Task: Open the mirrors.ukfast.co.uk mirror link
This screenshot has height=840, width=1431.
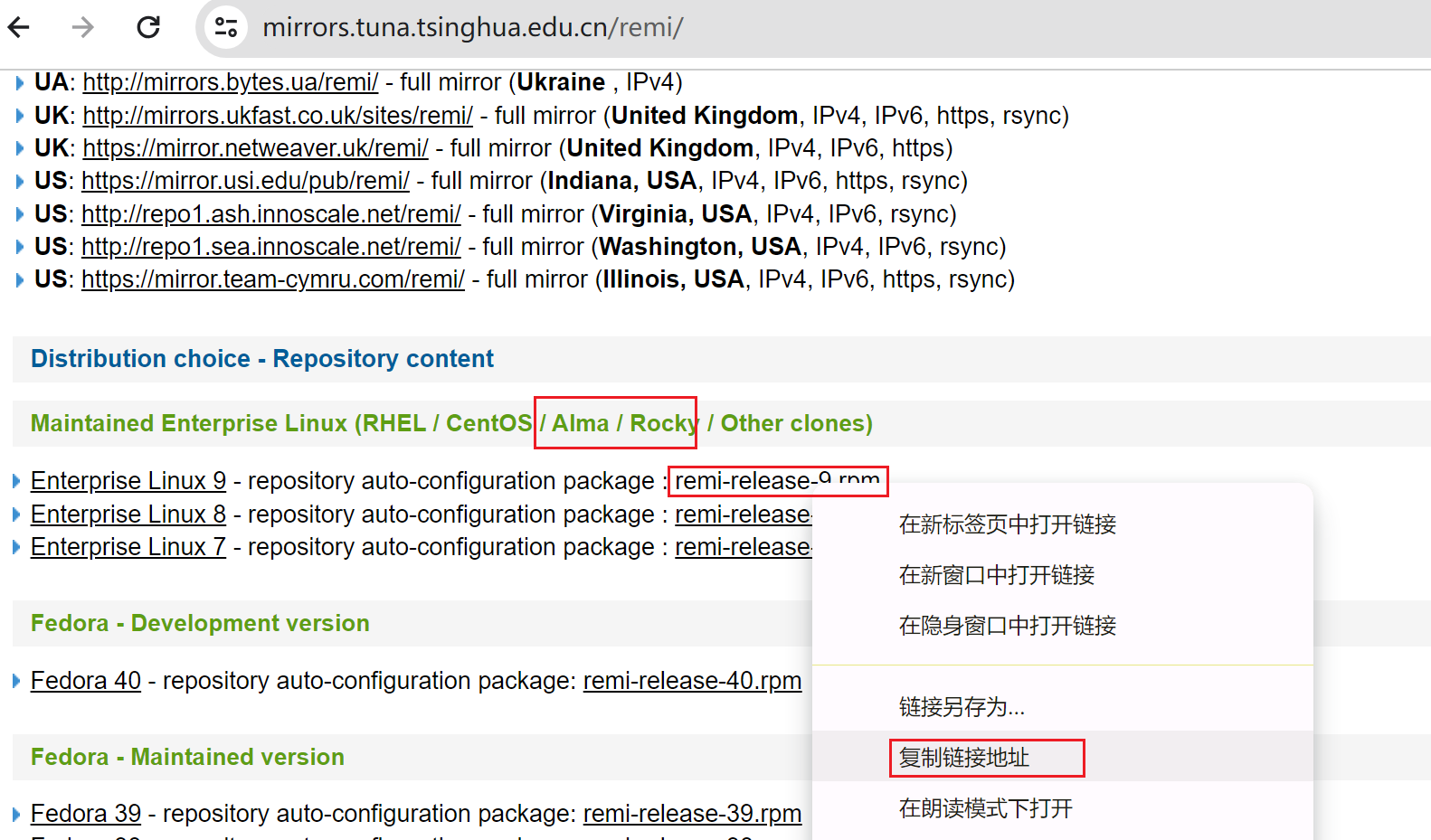Action: [278, 116]
